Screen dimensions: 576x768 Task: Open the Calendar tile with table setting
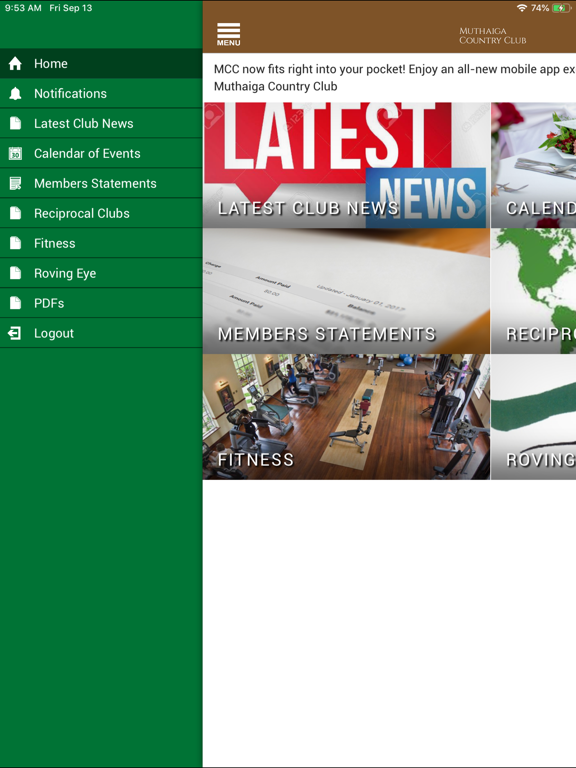coord(533,165)
